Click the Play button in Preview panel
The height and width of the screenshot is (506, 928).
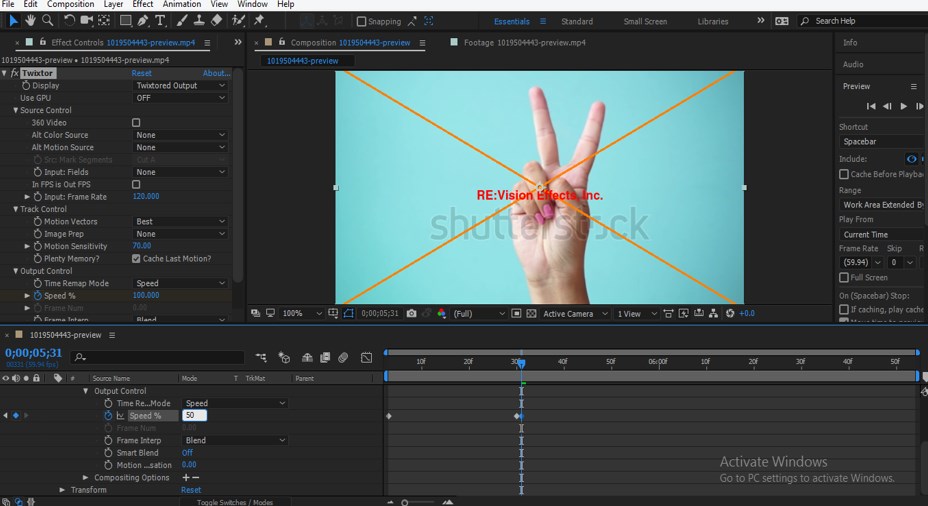[x=904, y=106]
